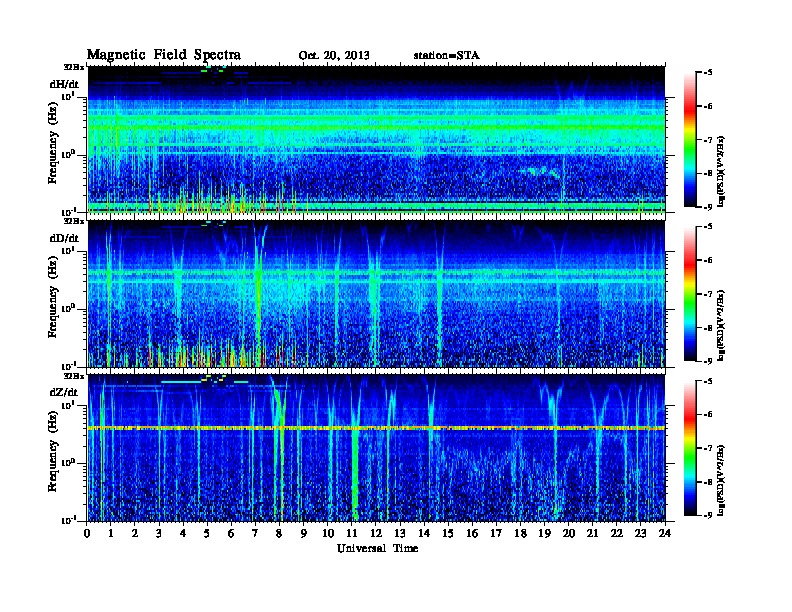Click hour "19" on the Universal Time axis
The image size is (792, 612).
coord(544,533)
